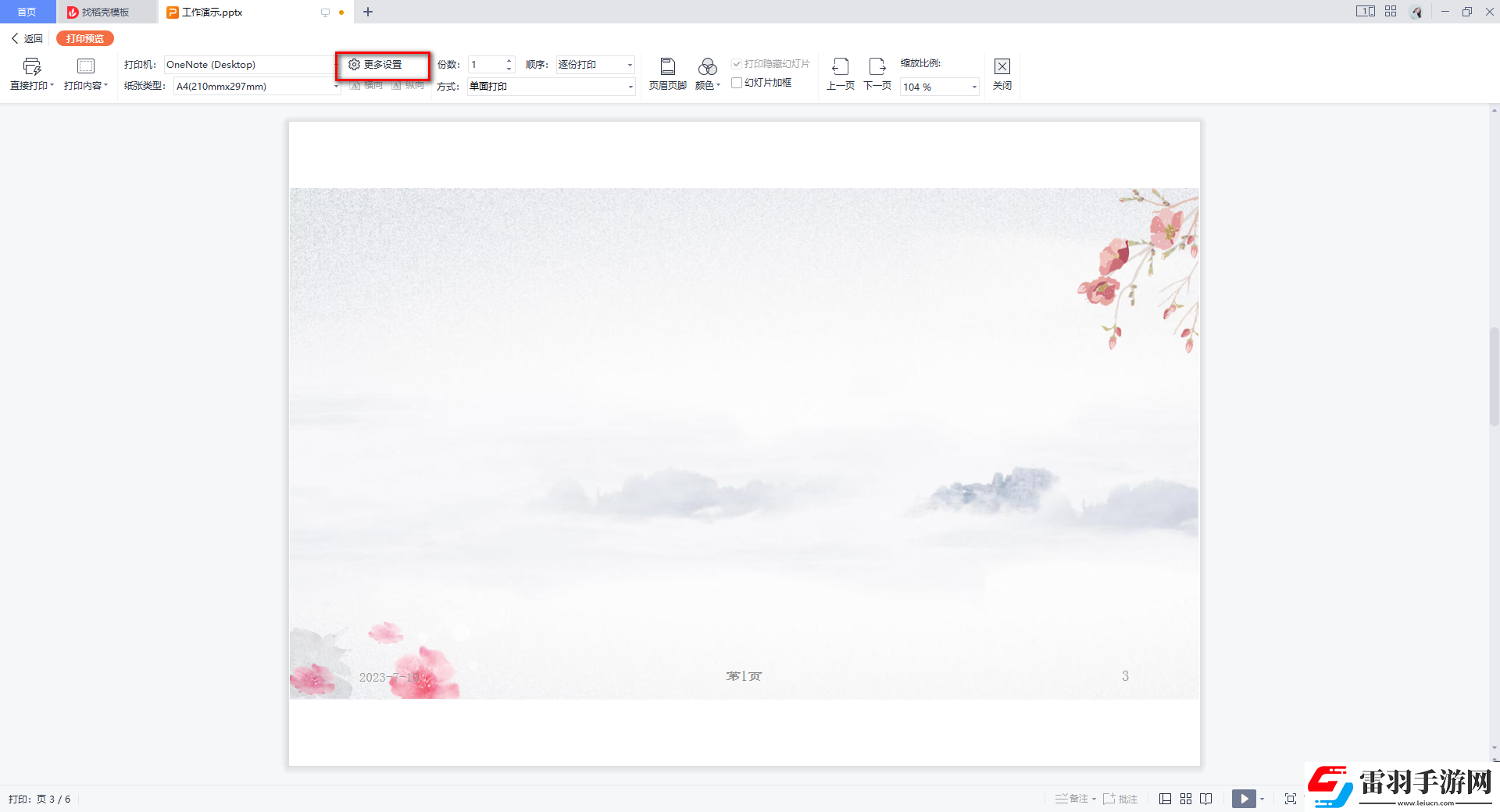The width and height of the screenshot is (1500, 812).
Task: Enable the 幻灯片加框 checkbox
Action: coord(737,83)
